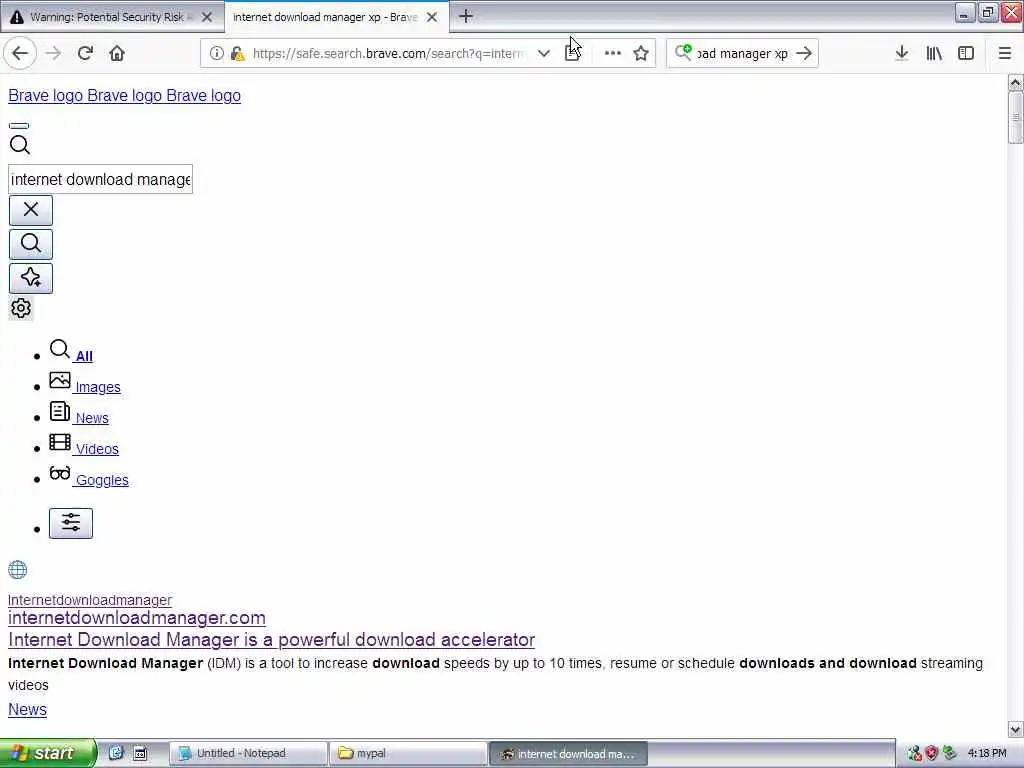The height and width of the screenshot is (768, 1024).
Task: Click the globe favicon of first result
Action: pyautogui.click(x=18, y=570)
